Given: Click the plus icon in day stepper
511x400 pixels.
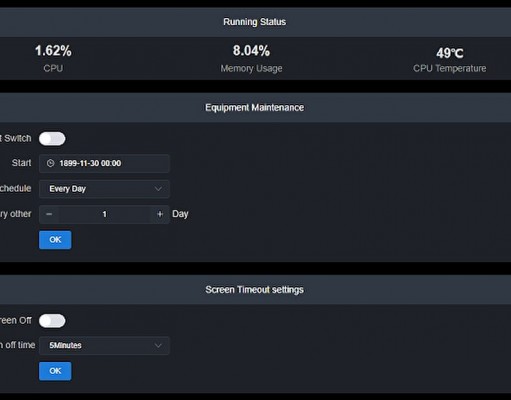Looking at the screenshot, I should point(160,214).
